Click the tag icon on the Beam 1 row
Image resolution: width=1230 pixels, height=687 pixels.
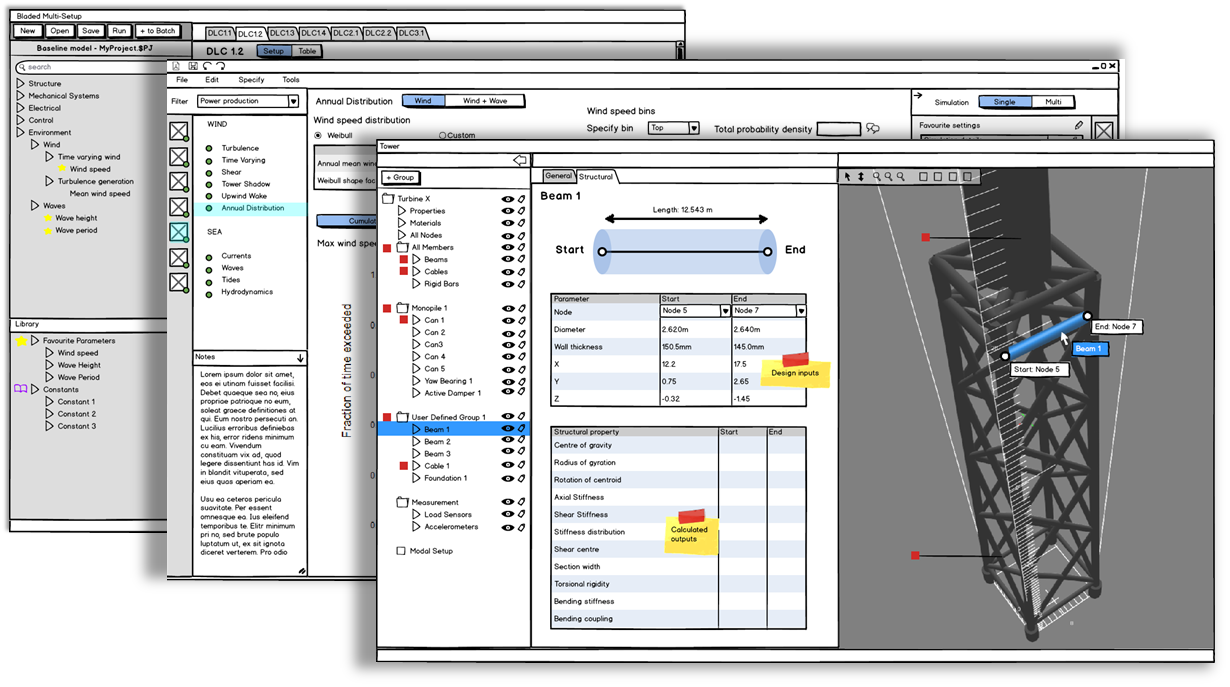pos(521,429)
